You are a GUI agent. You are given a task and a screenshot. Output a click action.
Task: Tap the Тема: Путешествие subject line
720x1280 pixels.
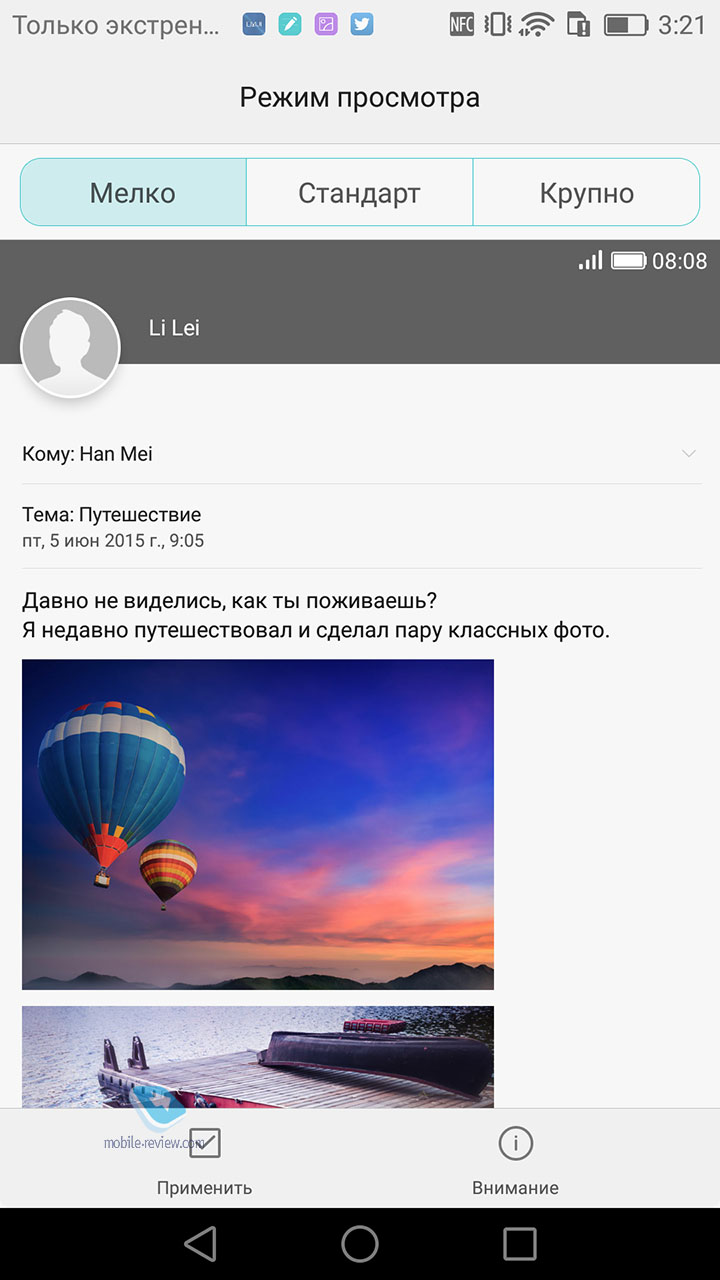click(x=112, y=515)
